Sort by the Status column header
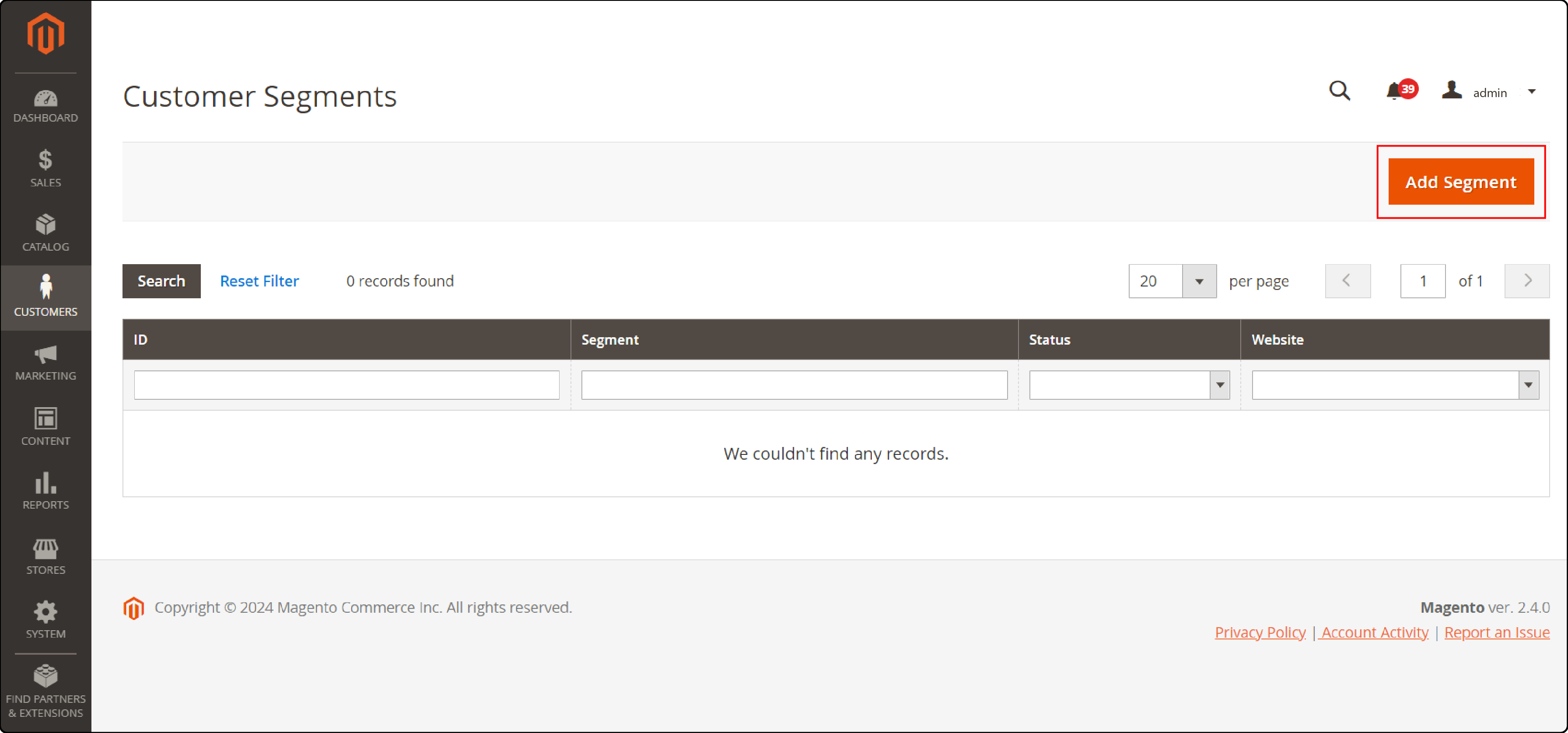Screen dimensions: 1568x733 pyautogui.click(x=1129, y=339)
